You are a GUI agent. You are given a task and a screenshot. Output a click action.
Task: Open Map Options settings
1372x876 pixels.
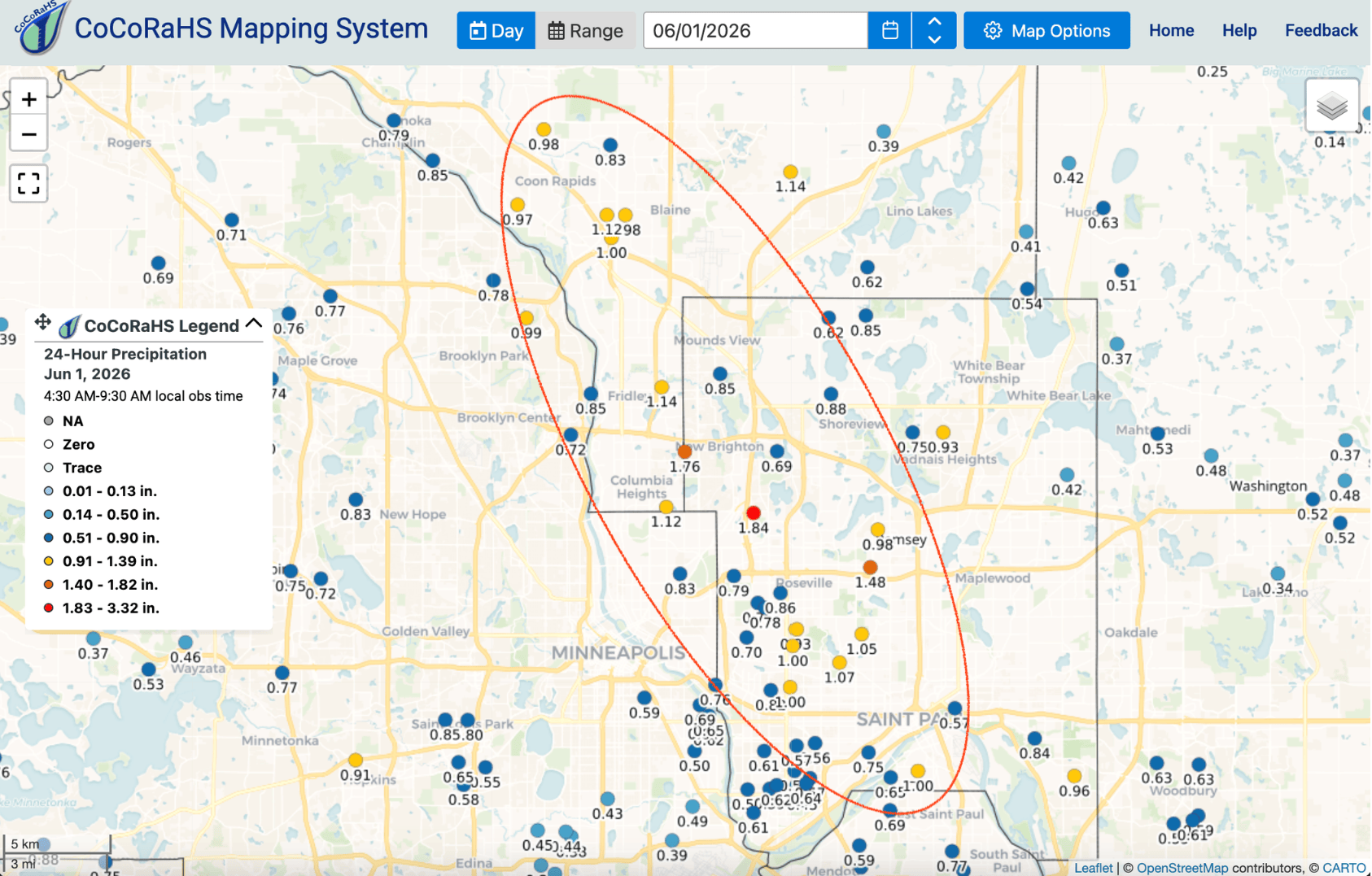click(1046, 31)
